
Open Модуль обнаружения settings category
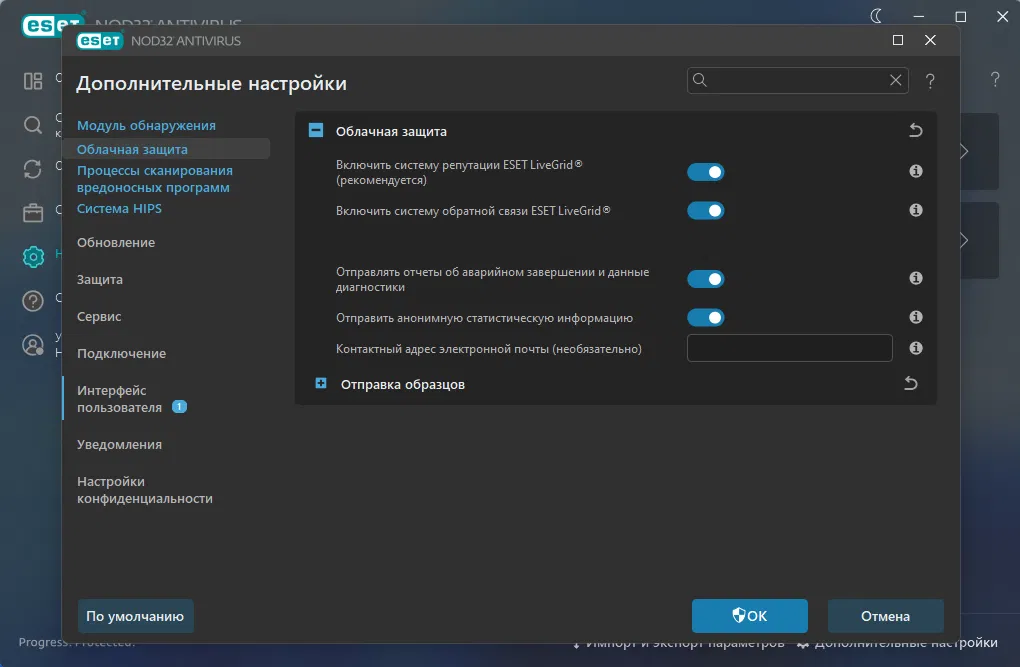pyautogui.click(x=146, y=126)
